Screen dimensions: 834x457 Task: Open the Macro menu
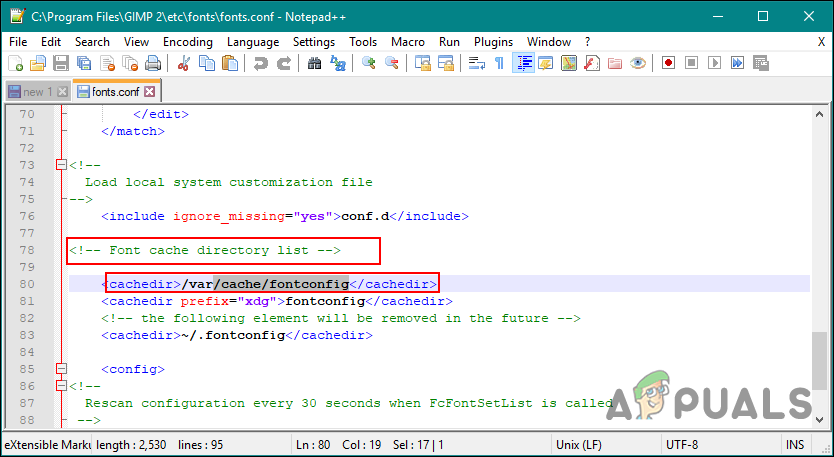click(x=408, y=42)
